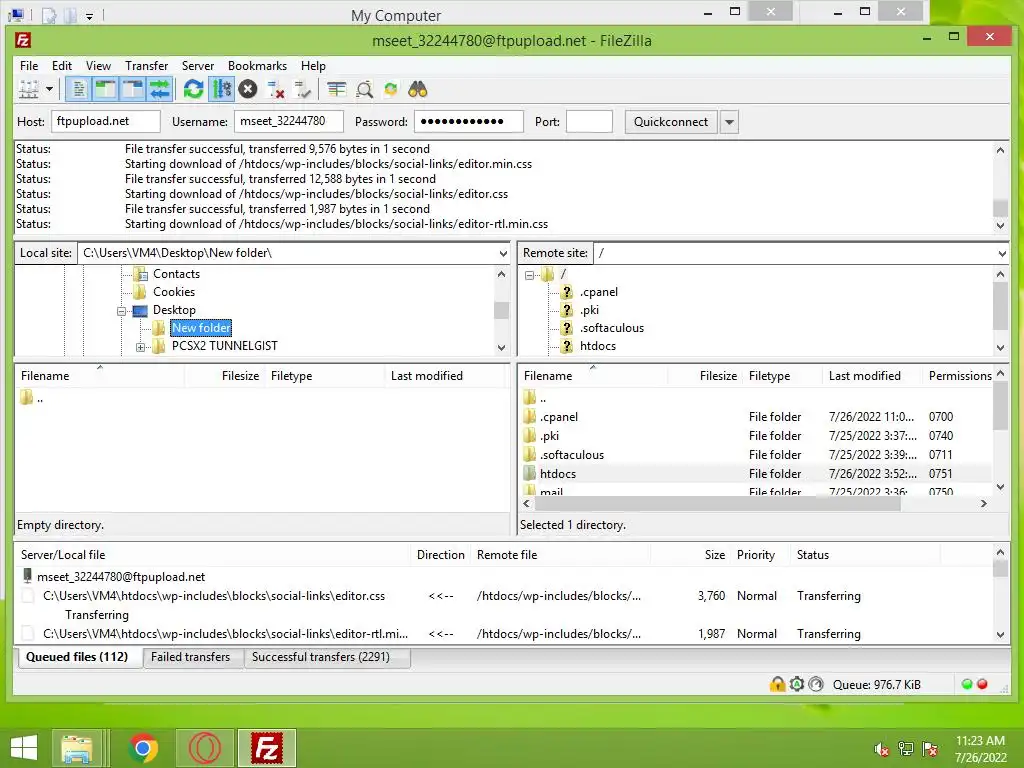The width and height of the screenshot is (1024, 768).
Task: Click the Password input field
Action: [468, 121]
